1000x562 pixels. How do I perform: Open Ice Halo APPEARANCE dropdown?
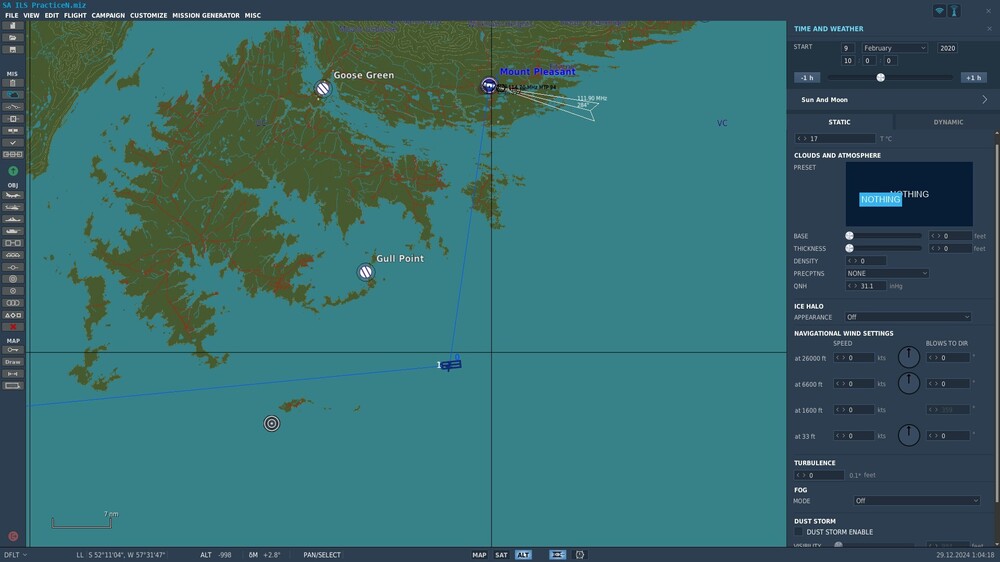908,317
